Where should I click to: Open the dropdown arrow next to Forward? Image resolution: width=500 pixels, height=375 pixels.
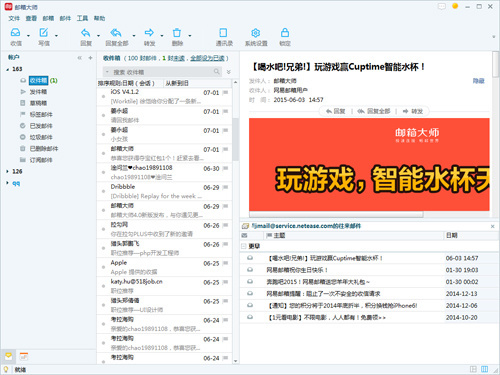point(162,35)
